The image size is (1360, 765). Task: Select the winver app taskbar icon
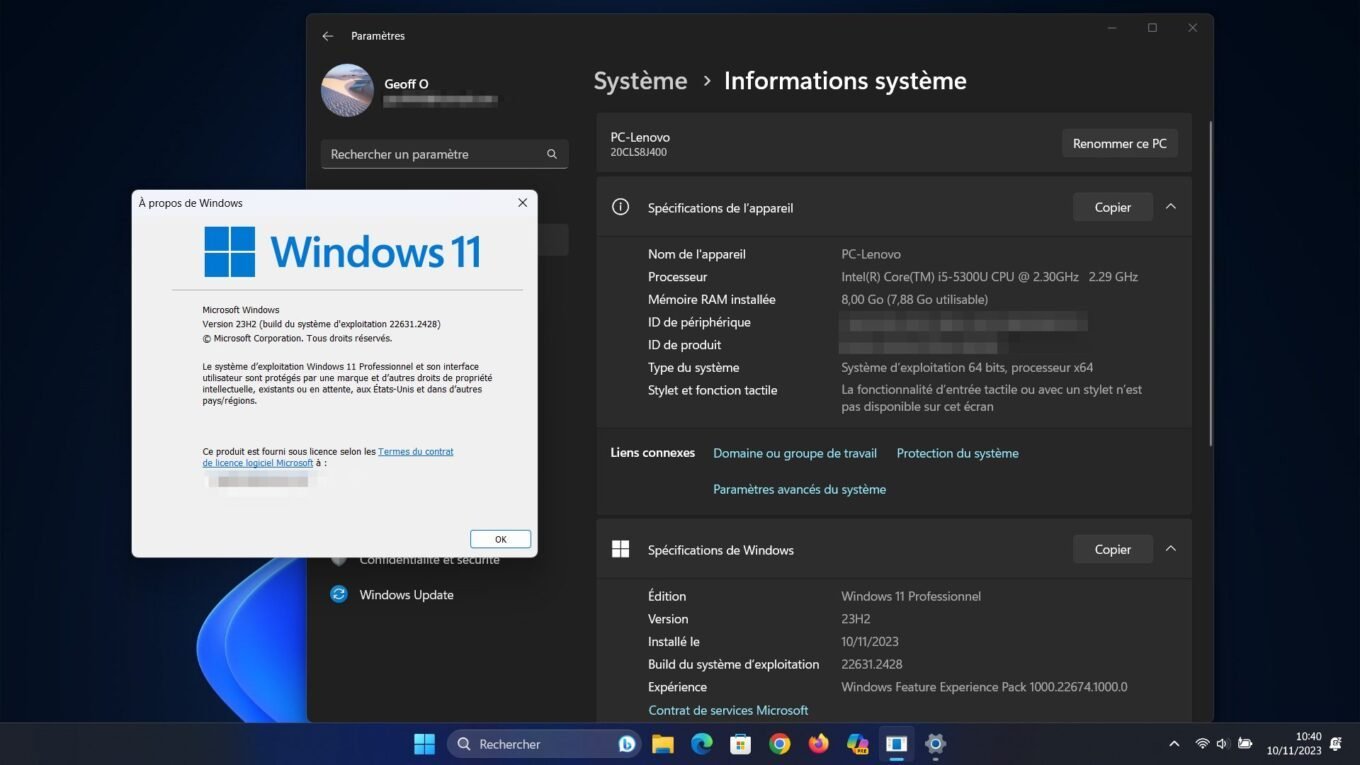[896, 744]
